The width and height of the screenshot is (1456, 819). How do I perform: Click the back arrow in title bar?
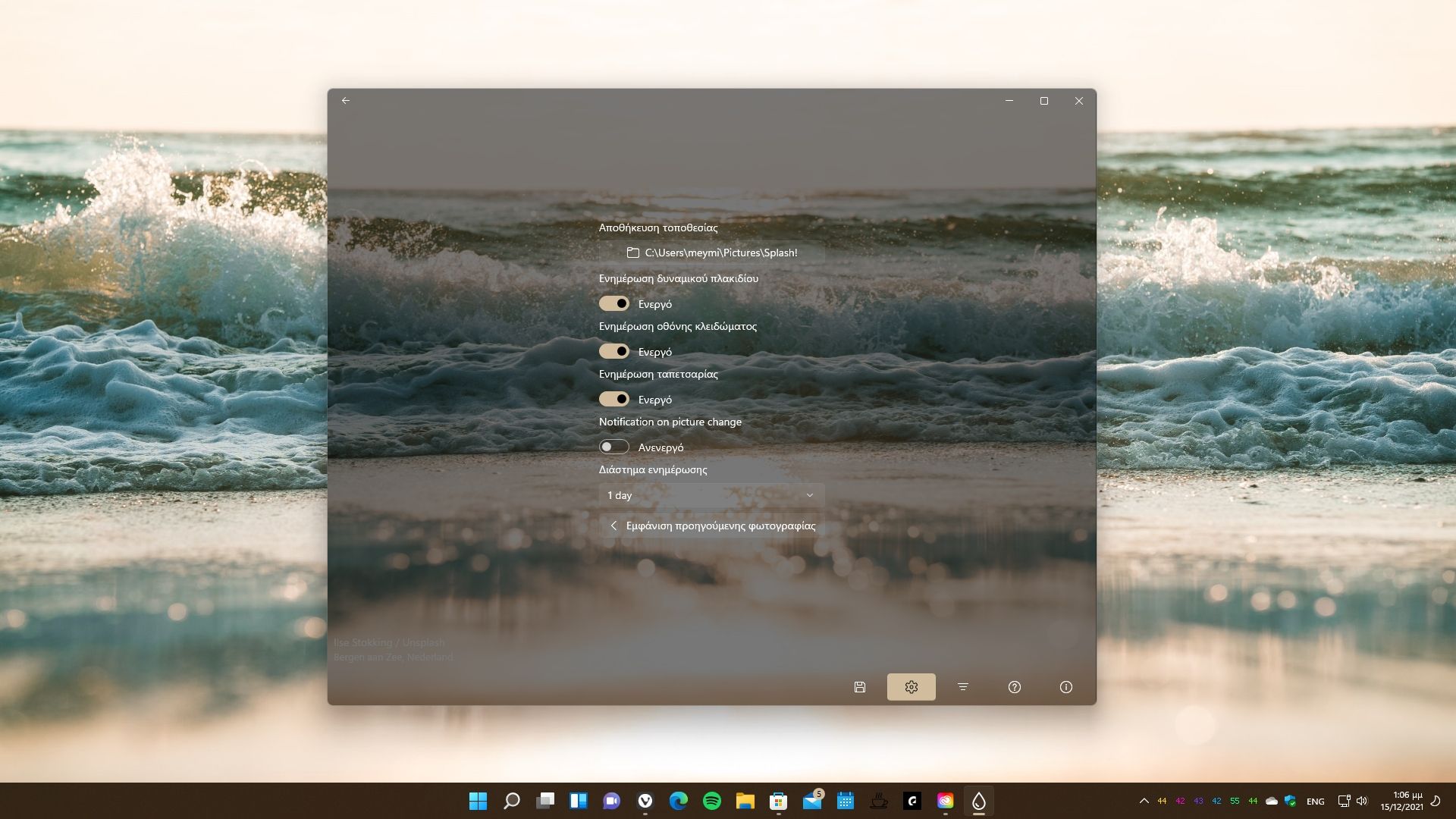pos(346,101)
